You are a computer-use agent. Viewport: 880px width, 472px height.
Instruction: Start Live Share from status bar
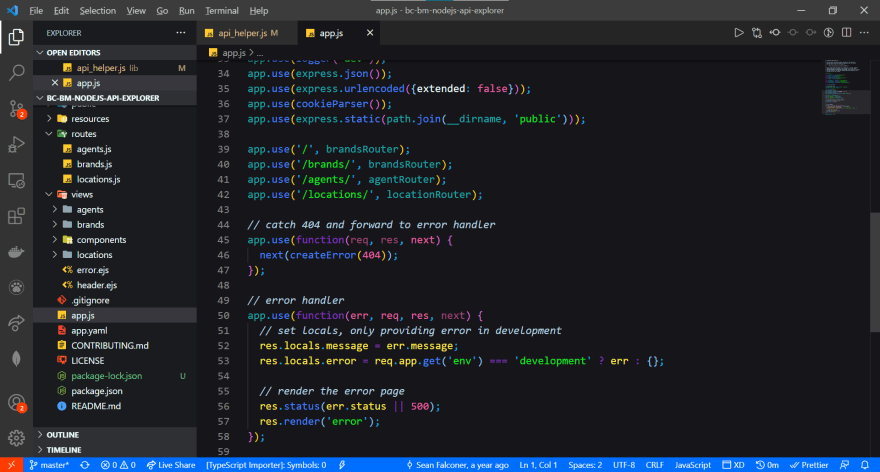[171, 465]
